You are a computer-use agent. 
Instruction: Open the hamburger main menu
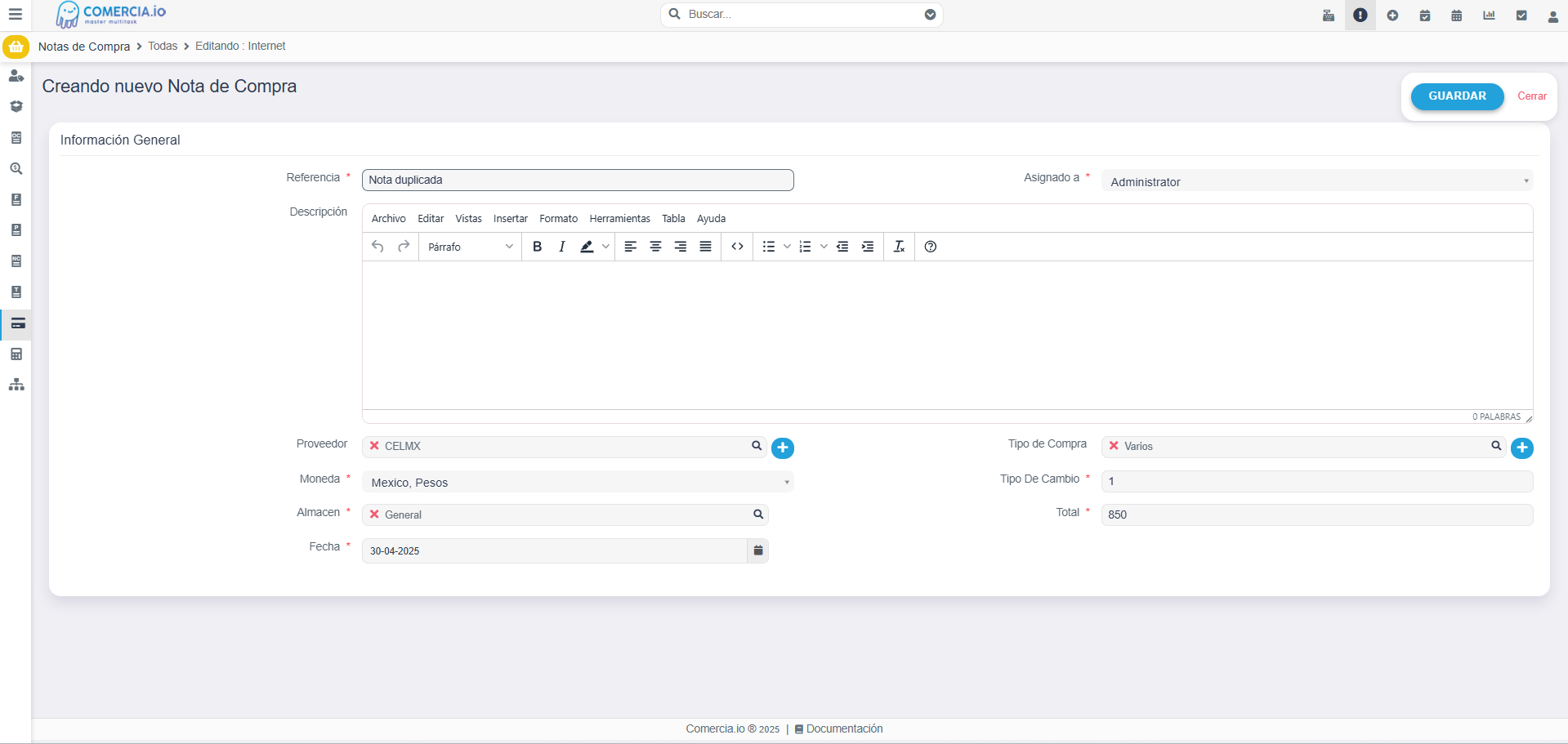tap(15, 15)
